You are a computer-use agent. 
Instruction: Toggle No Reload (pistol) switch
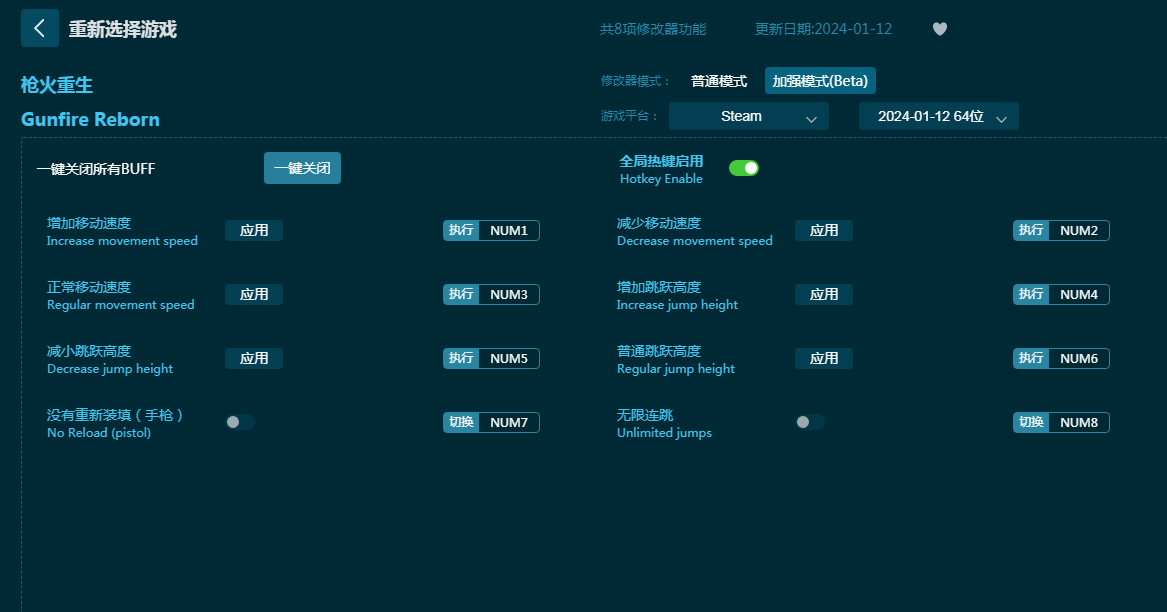click(x=240, y=422)
